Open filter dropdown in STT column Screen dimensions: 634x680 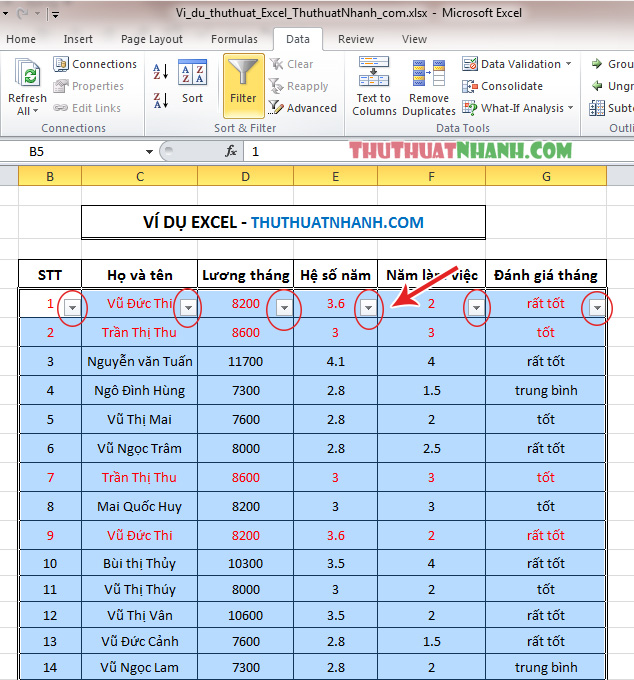pos(72,307)
